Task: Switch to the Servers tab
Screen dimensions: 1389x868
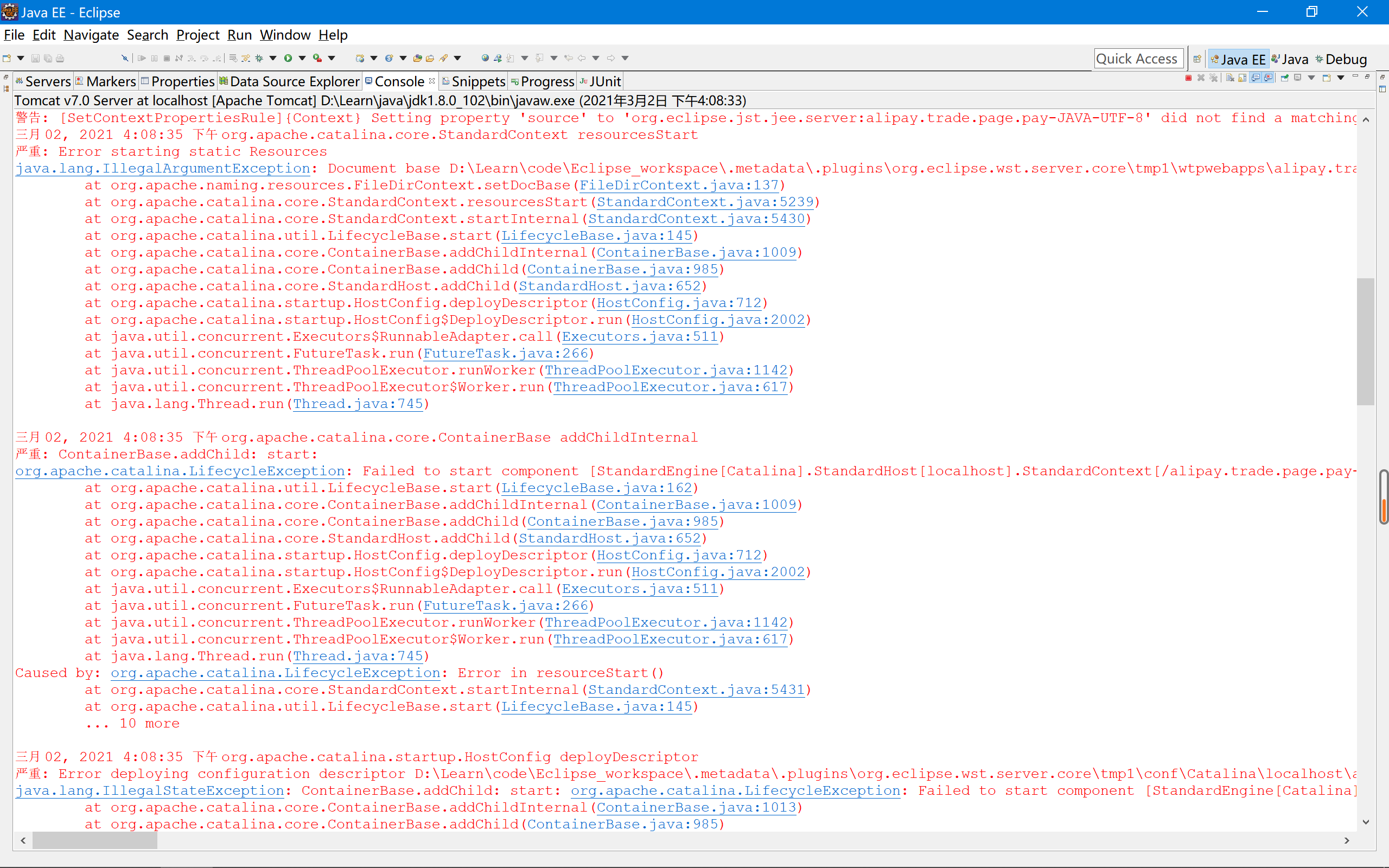Action: (x=43, y=81)
